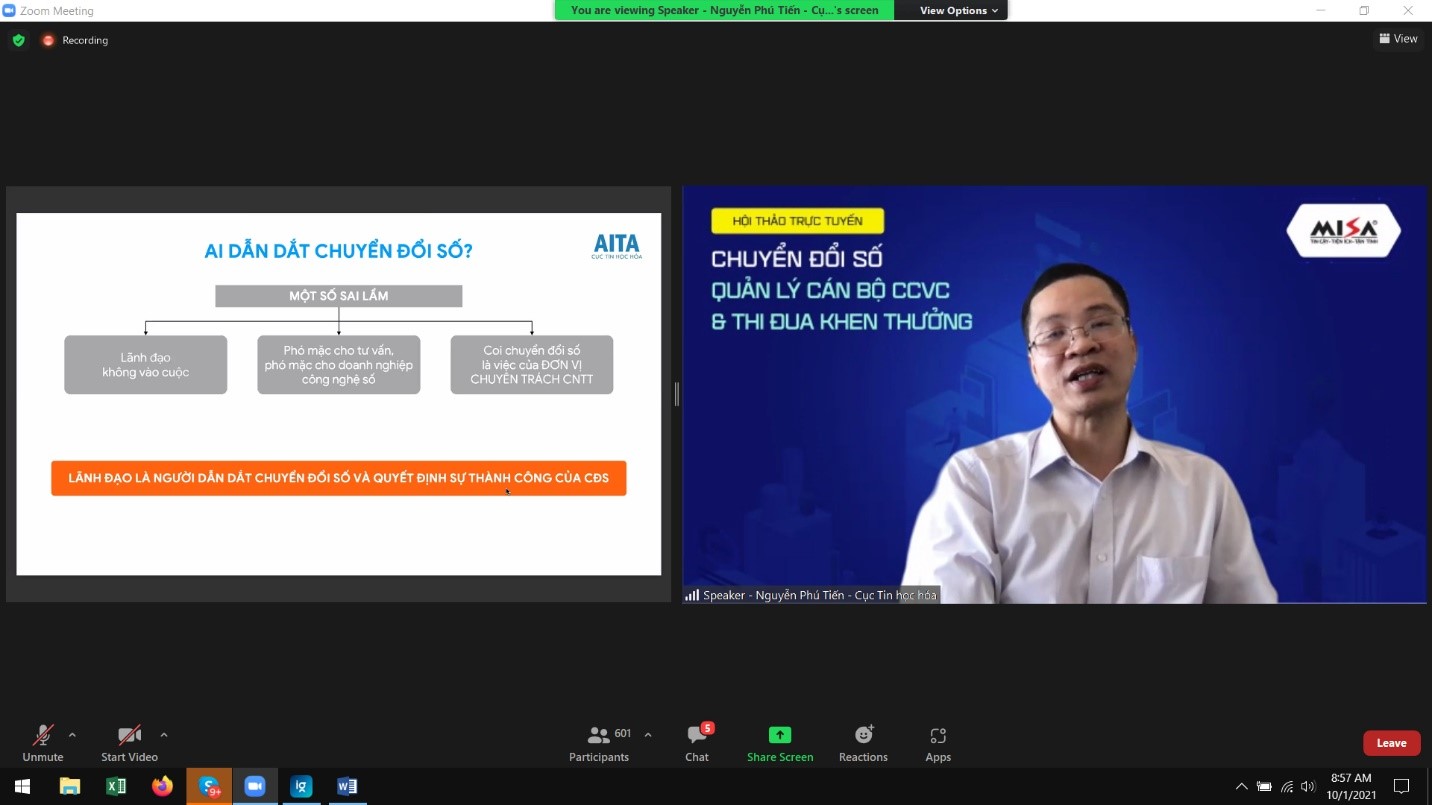Start video with the camera button
Image resolution: width=1432 pixels, height=805 pixels.
tap(129, 743)
